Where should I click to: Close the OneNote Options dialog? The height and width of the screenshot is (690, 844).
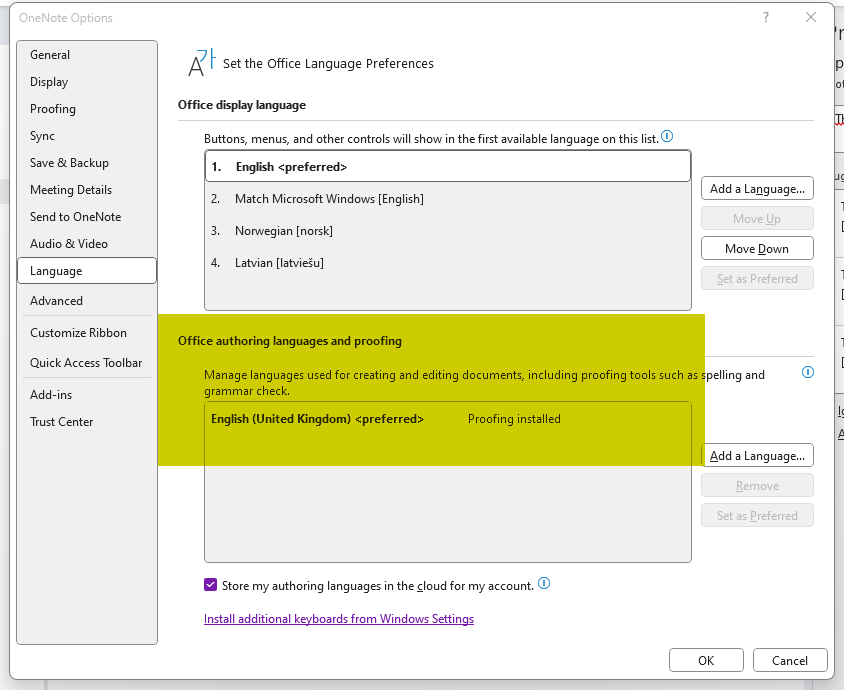click(x=811, y=17)
